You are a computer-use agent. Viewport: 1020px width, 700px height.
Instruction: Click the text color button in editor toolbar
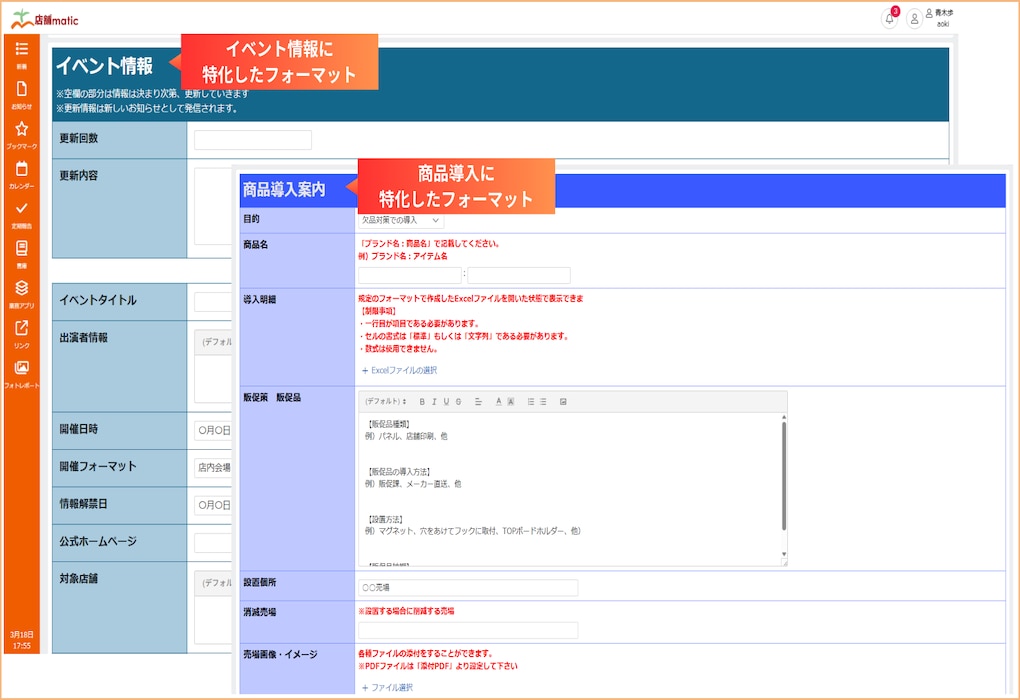click(x=499, y=402)
